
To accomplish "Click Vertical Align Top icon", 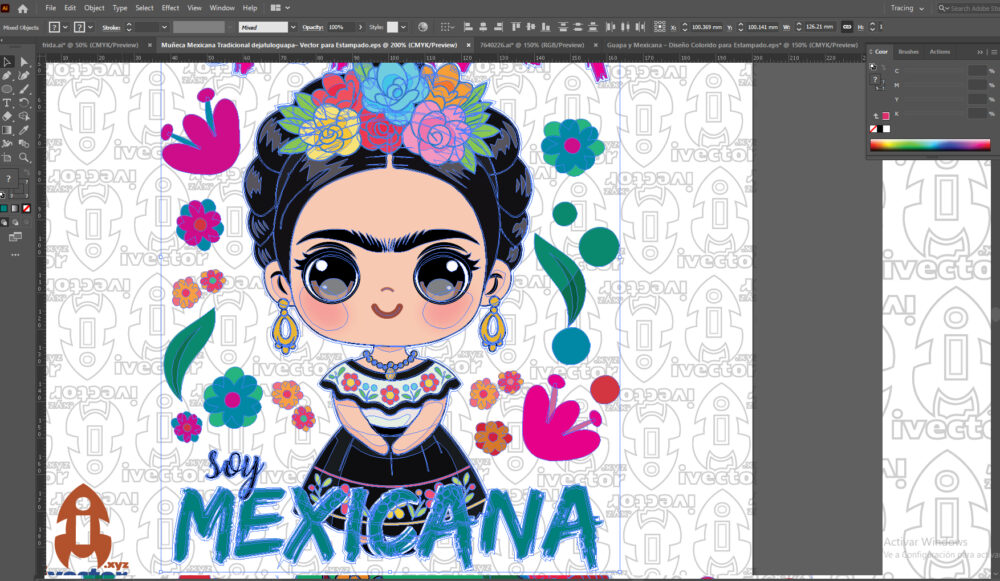I will 515,27.
